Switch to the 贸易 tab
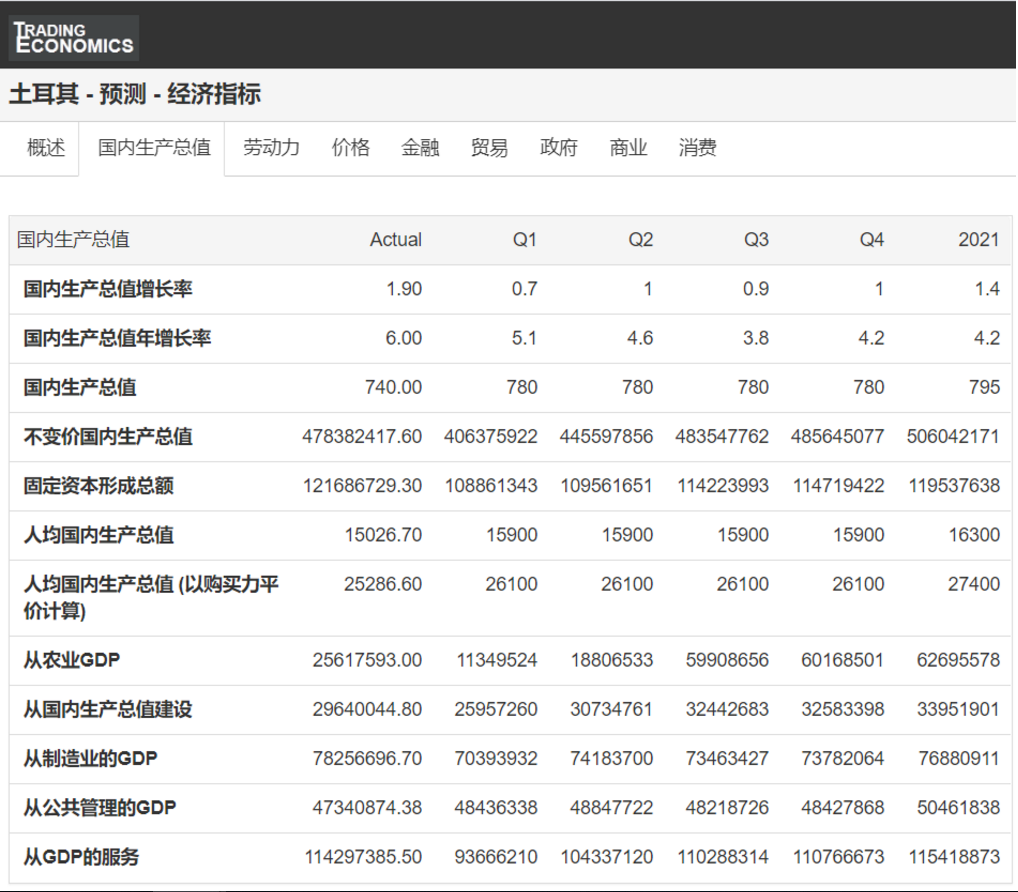This screenshot has height=892, width=1018. (489, 148)
